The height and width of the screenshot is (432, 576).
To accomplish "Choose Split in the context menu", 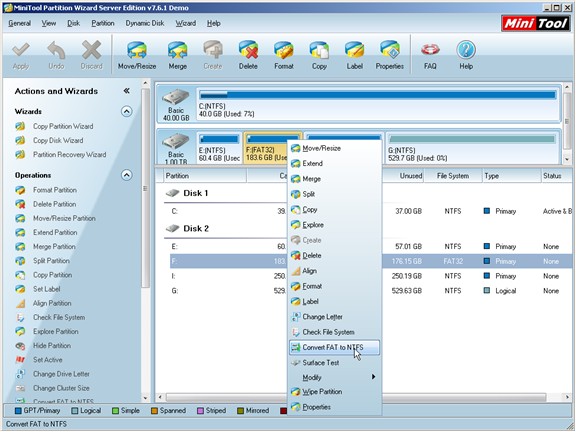I will [334, 194].
